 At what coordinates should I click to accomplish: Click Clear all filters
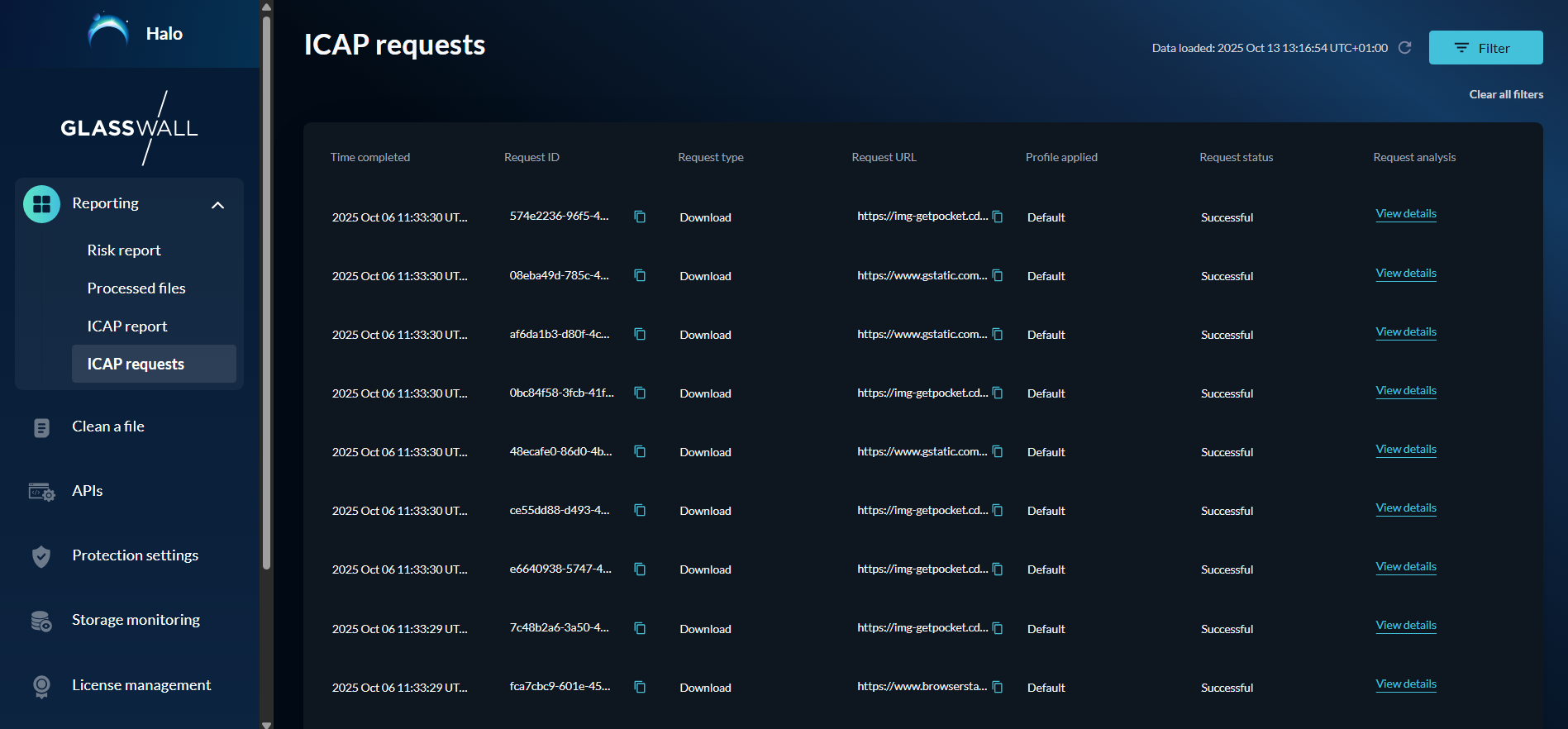[x=1506, y=94]
